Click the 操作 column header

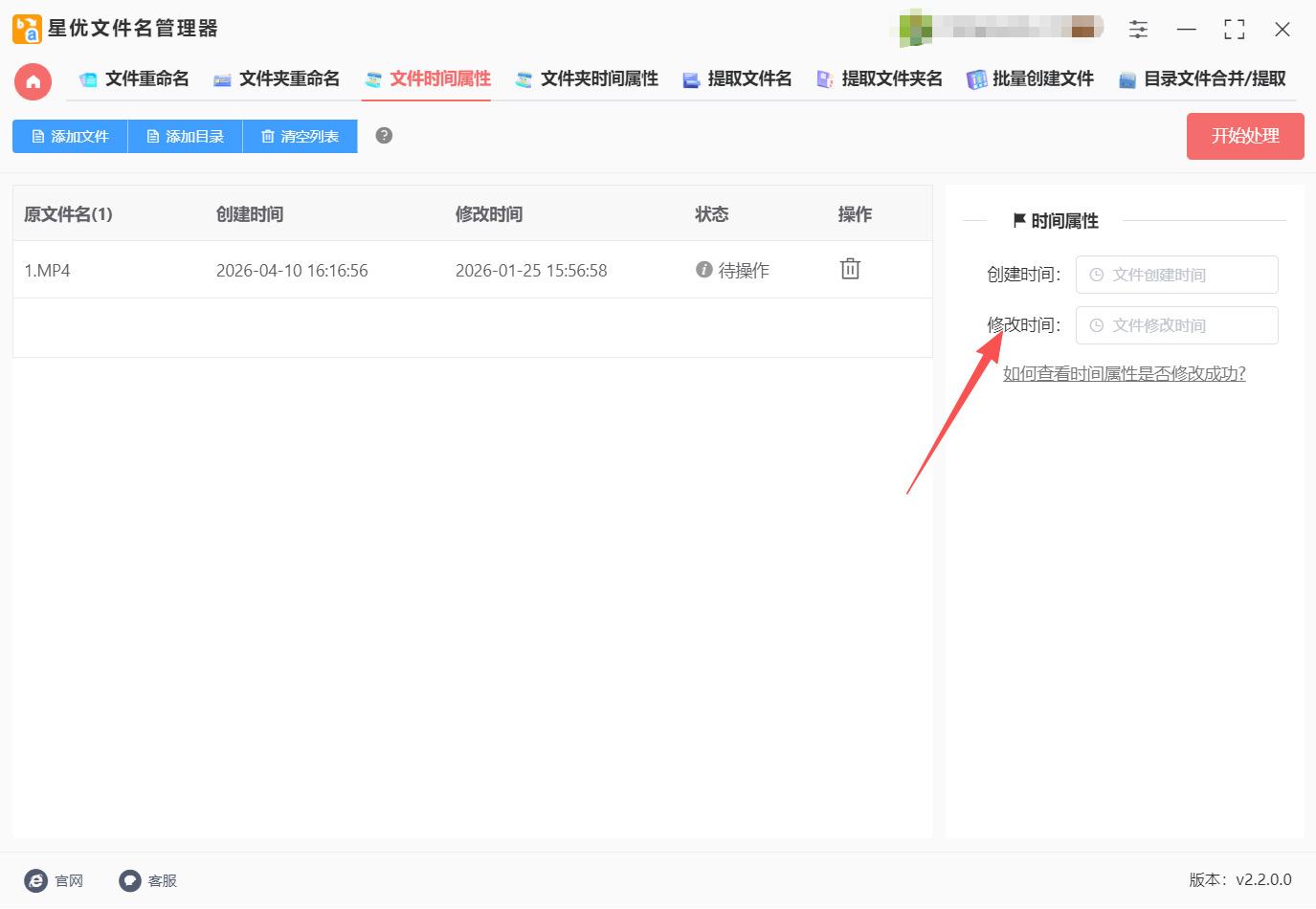pos(855,214)
